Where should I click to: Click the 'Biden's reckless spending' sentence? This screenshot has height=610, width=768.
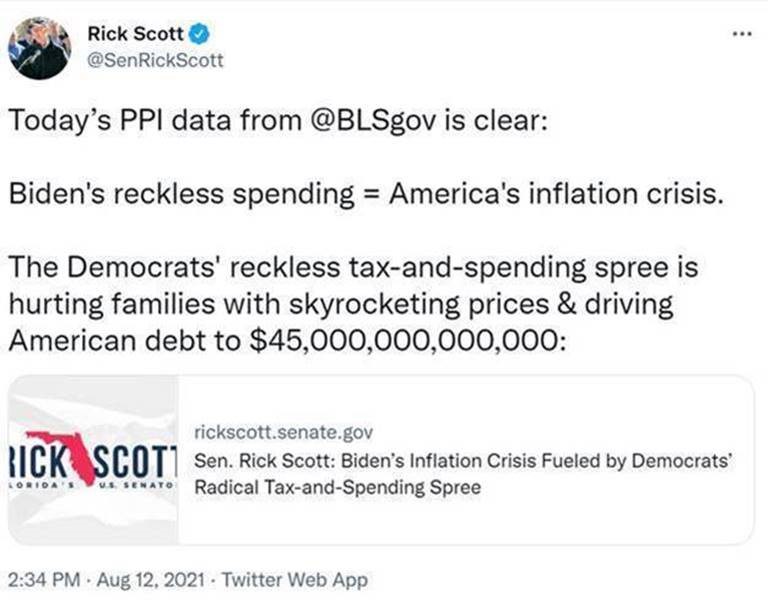click(366, 194)
